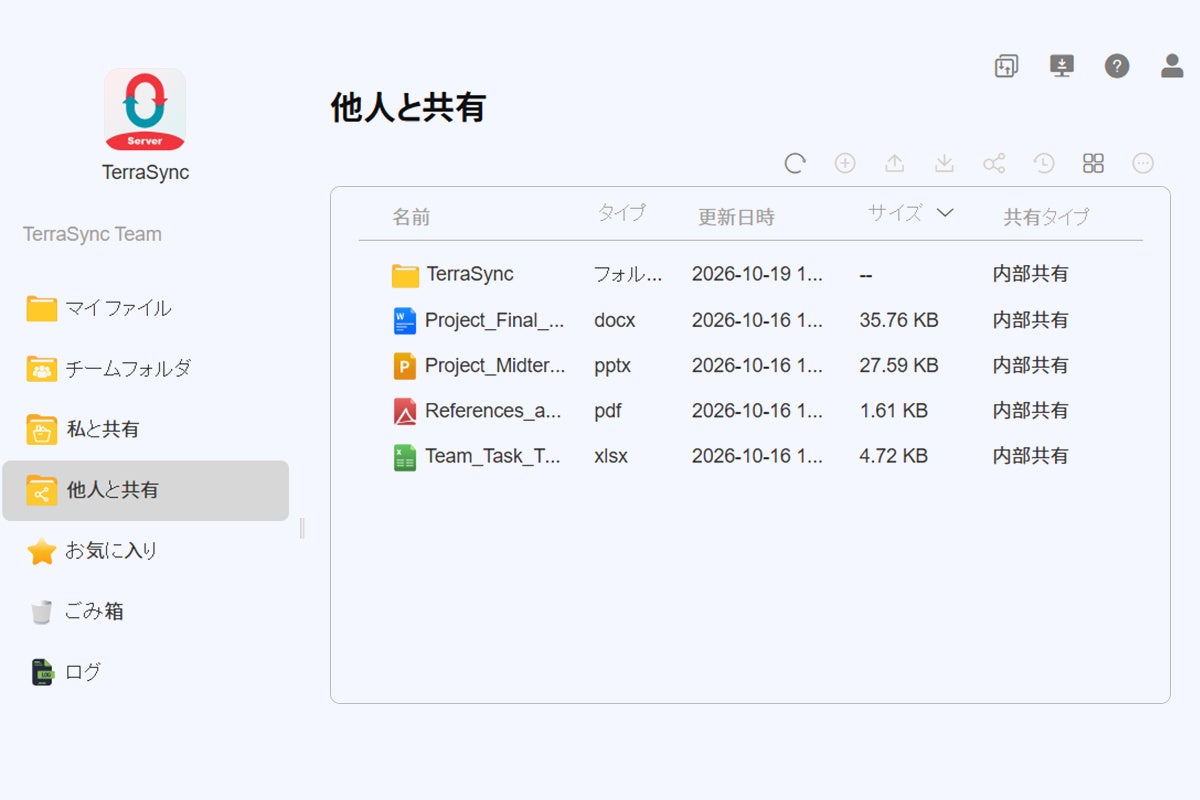
Task: Open the multi-window icon in the header
Action: coord(1006,66)
